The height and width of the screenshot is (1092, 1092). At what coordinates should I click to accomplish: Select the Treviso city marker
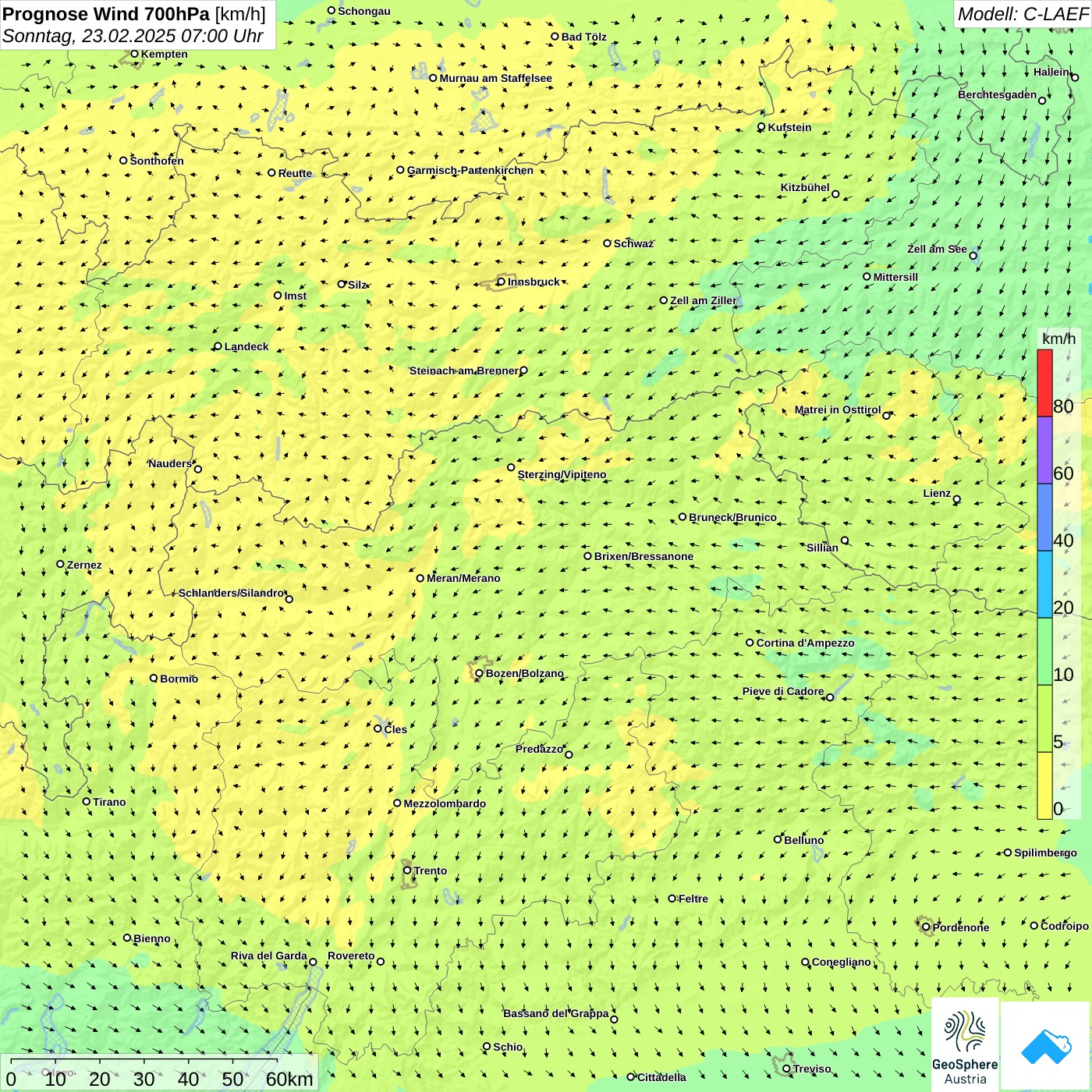click(787, 1069)
